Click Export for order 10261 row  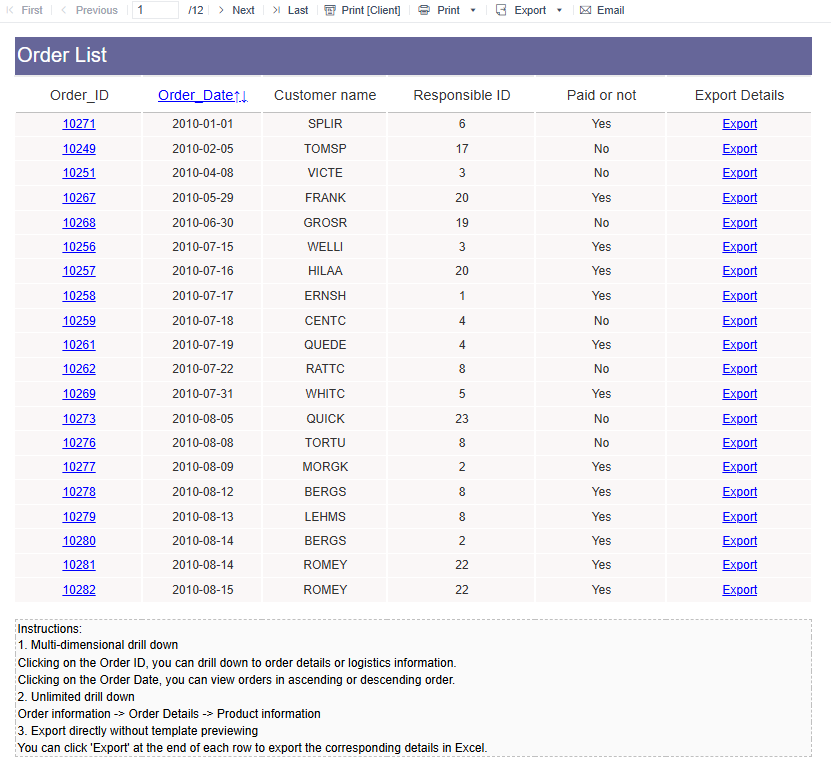[x=739, y=345]
